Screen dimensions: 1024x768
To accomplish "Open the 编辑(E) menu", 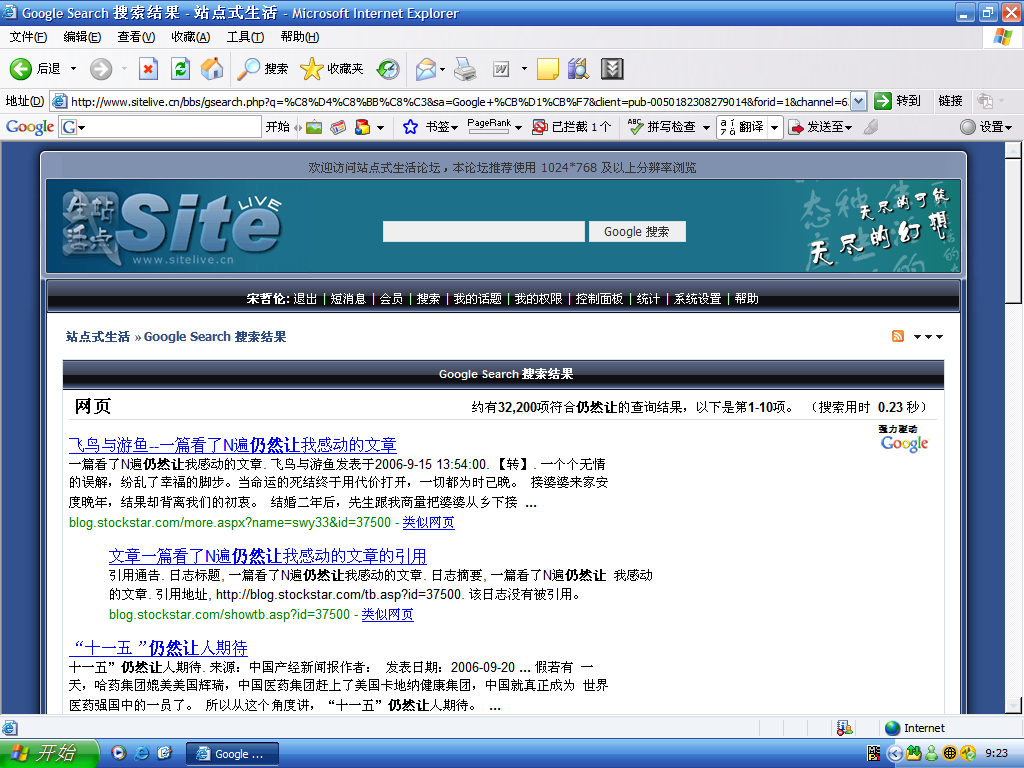I will pos(82,37).
